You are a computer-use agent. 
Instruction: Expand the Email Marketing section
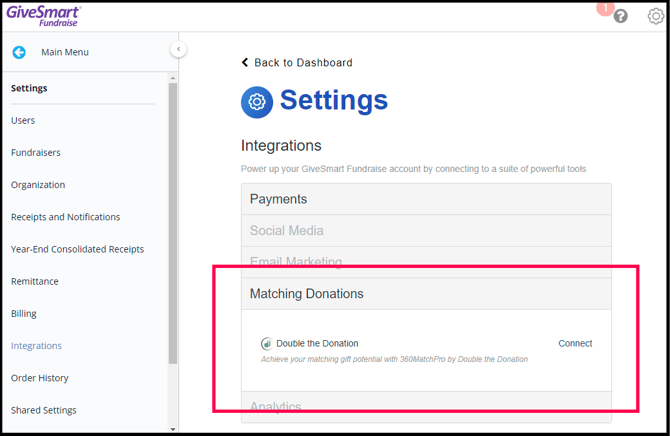[x=426, y=262]
